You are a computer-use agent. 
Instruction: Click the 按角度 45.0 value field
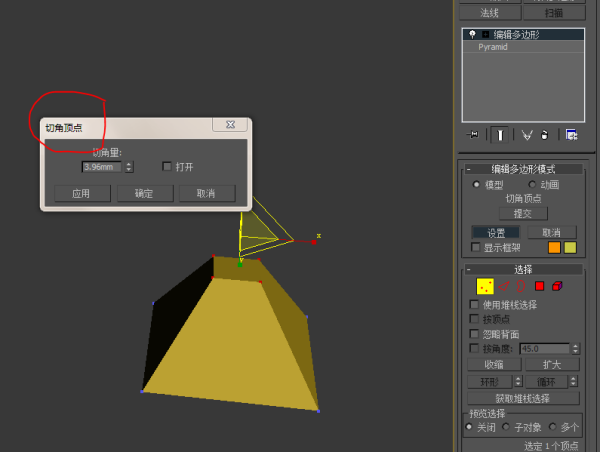(545, 349)
